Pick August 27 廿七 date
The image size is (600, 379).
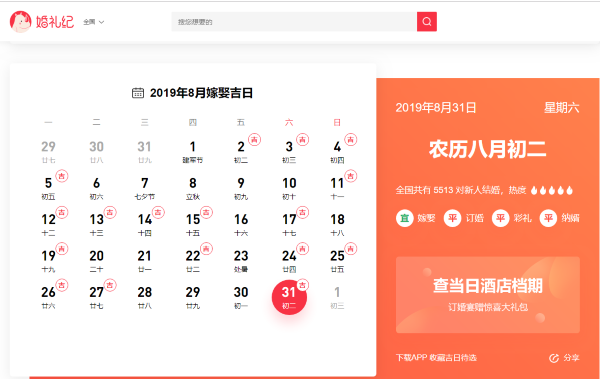tap(96, 297)
